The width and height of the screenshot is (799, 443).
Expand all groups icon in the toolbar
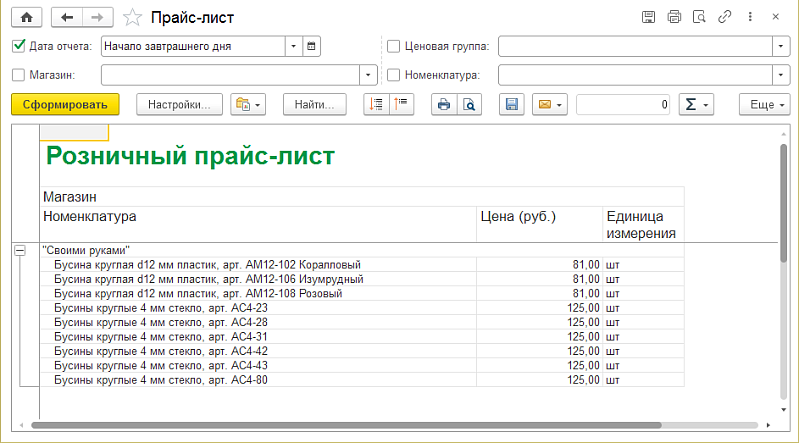pos(376,104)
